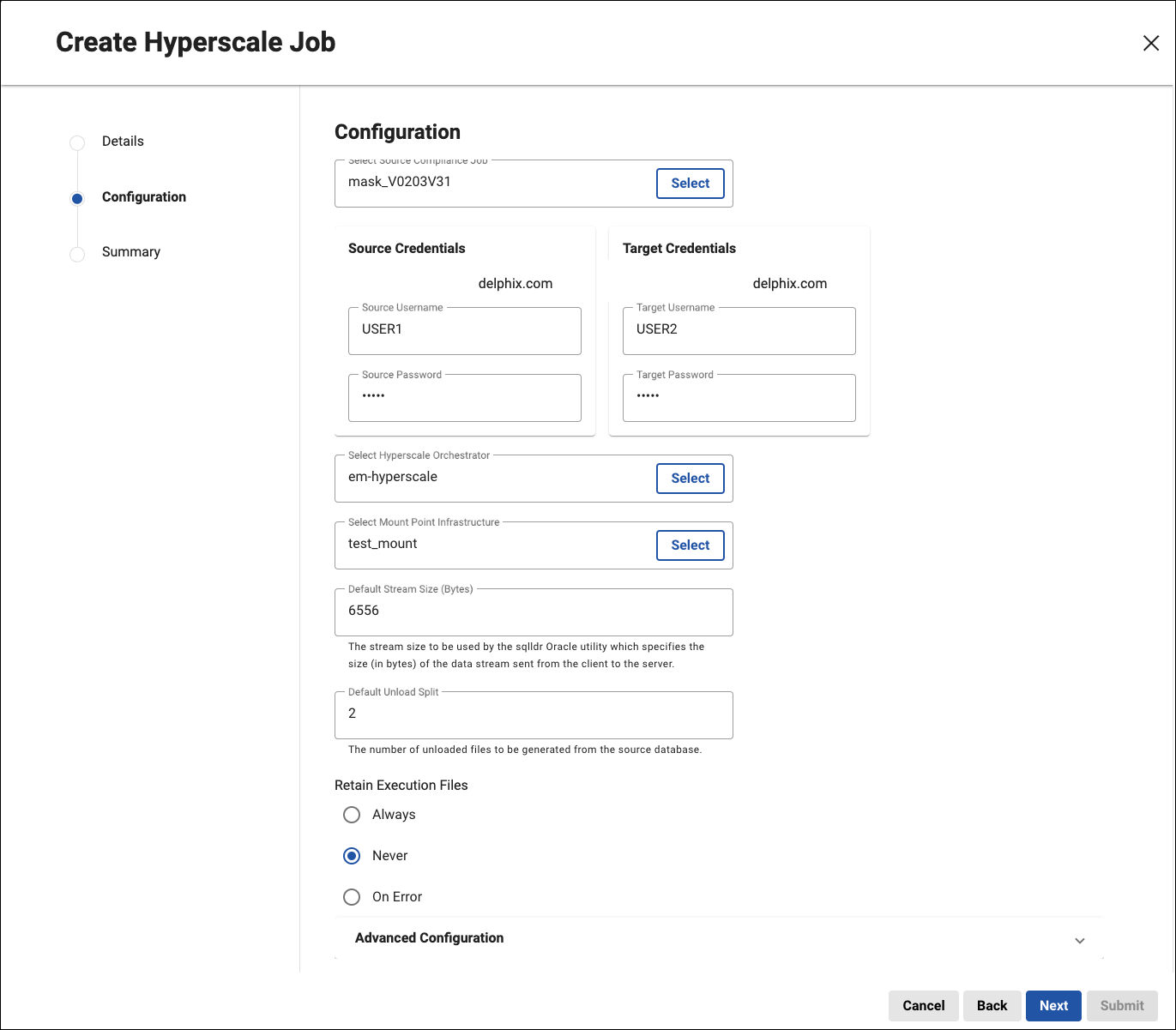Image resolution: width=1176 pixels, height=1030 pixels.
Task: Close the Create Hyperscale Job dialog
Action: pyautogui.click(x=1150, y=43)
